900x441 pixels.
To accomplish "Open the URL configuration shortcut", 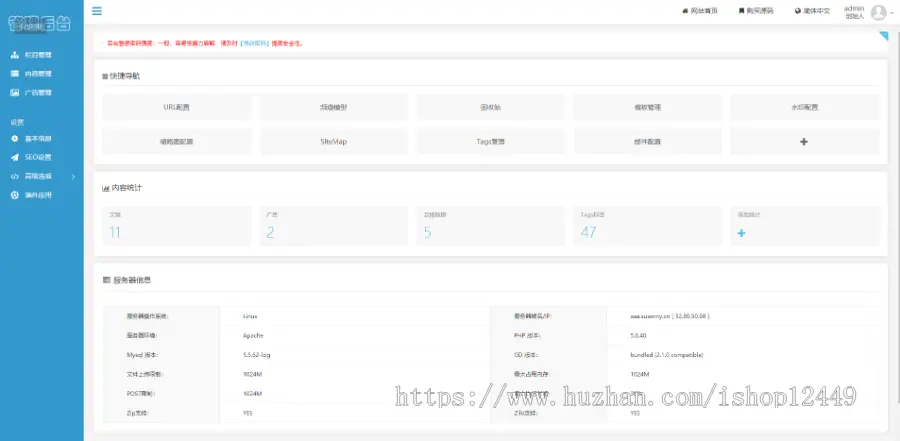I will pos(177,107).
